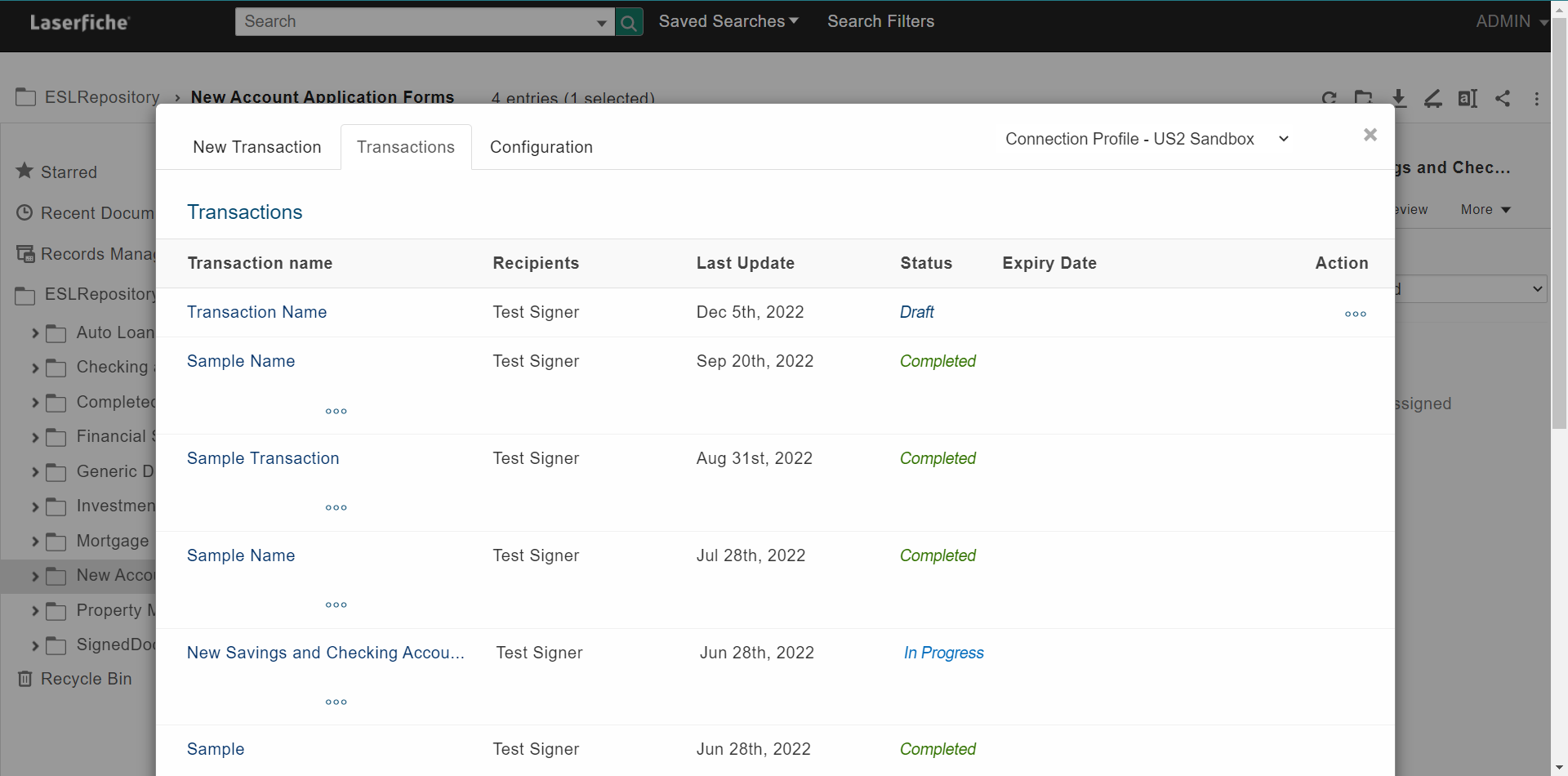Open Sample Name transaction from Jul 28th
1568x776 pixels.
coord(241,555)
